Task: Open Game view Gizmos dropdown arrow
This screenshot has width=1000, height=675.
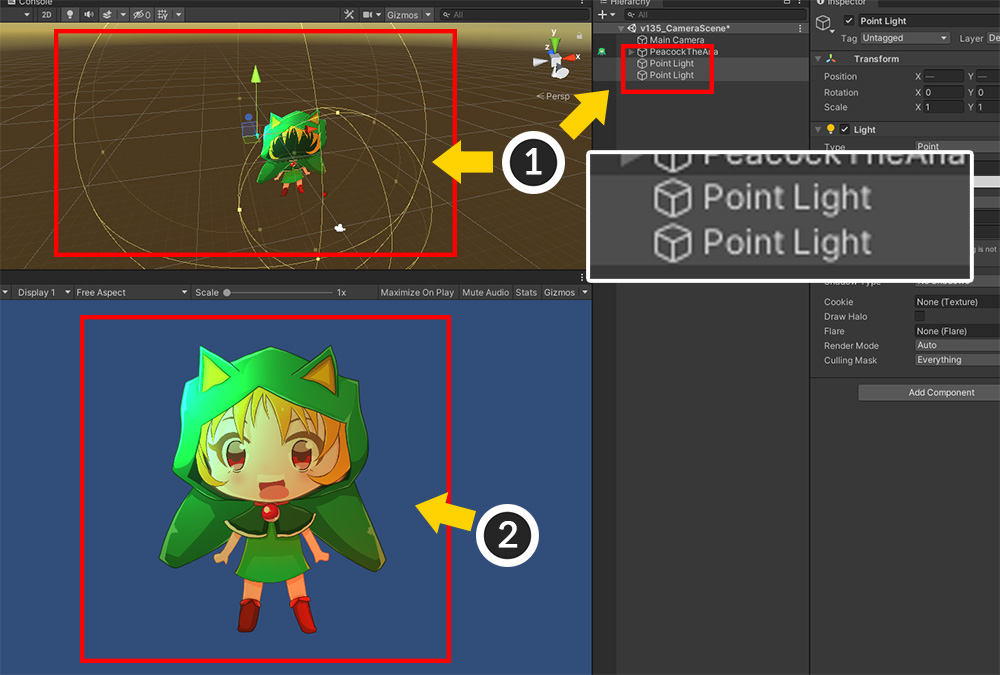Action: pos(584,292)
